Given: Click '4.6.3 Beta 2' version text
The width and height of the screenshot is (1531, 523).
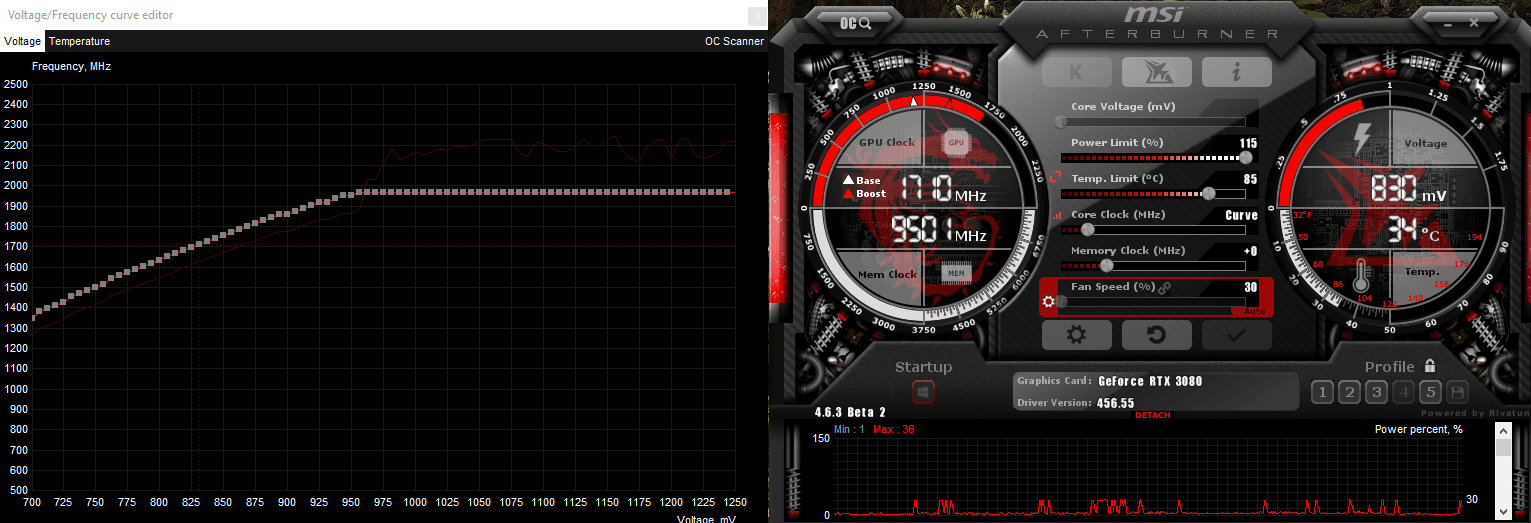Looking at the screenshot, I should click(850, 412).
